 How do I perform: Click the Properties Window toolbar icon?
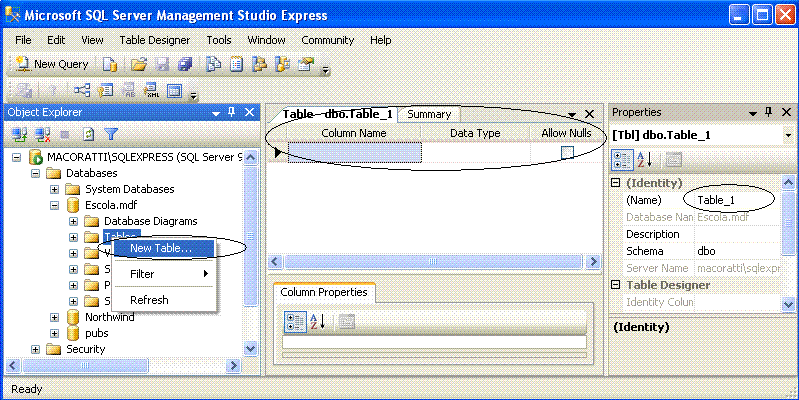[x=305, y=64]
